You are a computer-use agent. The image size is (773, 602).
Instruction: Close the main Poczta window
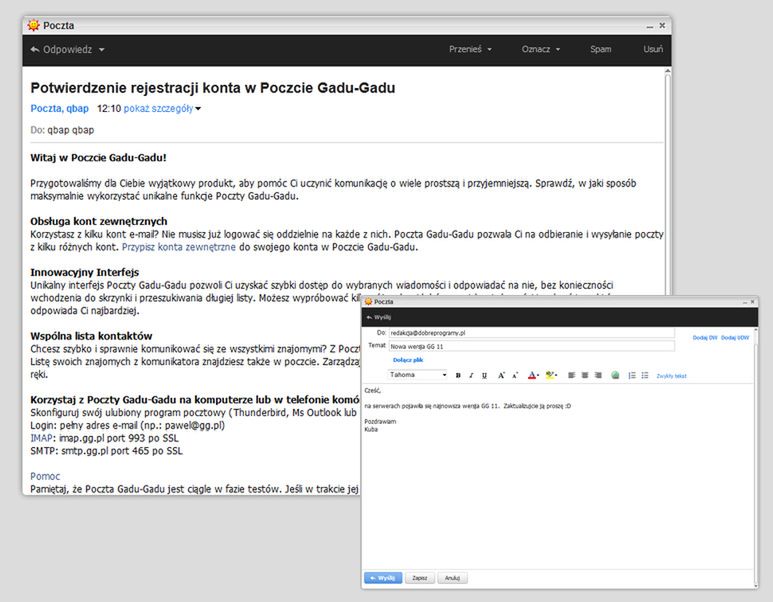(x=662, y=25)
